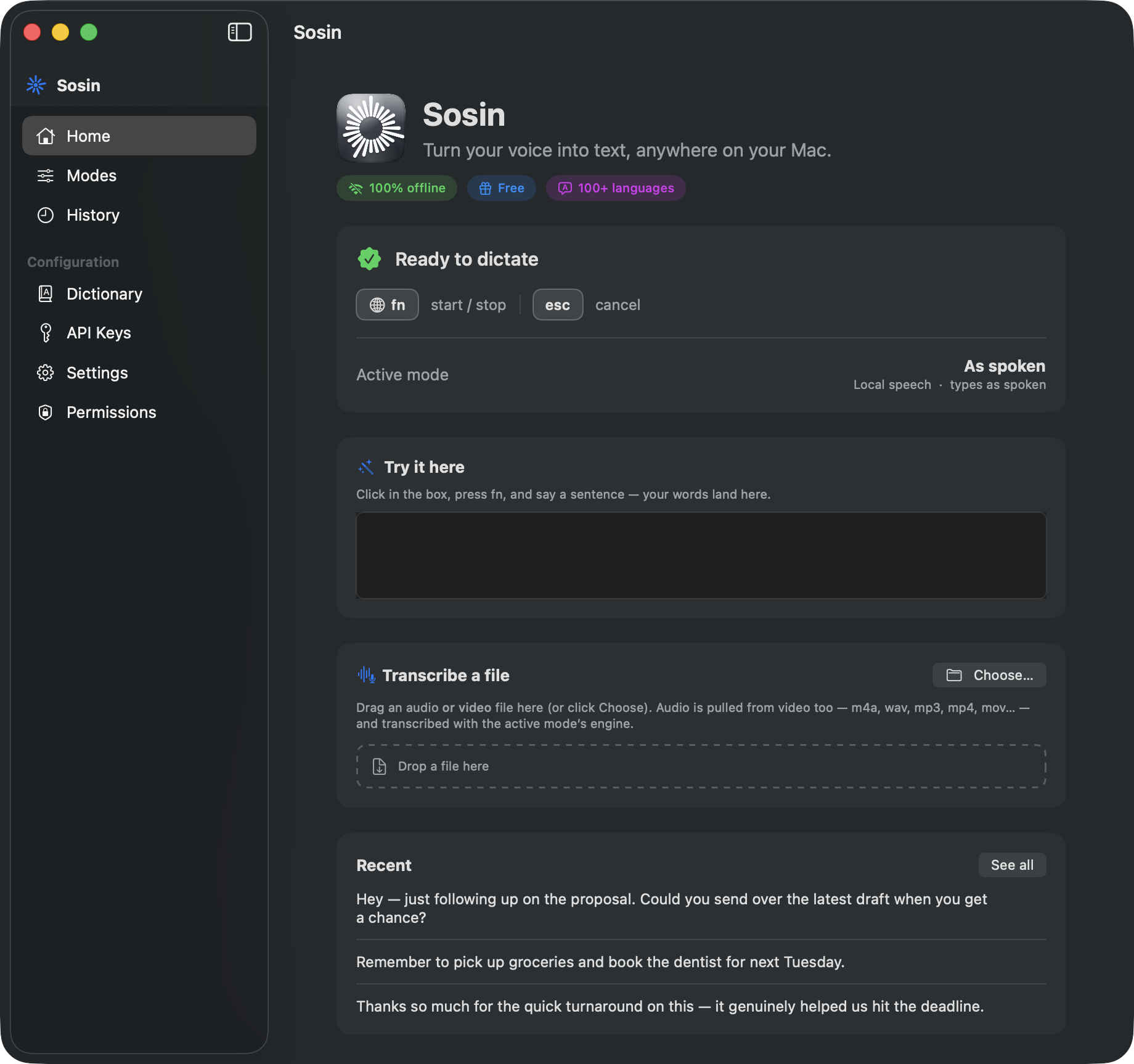
Task: Click the Configuration sidebar header
Action: [73, 262]
